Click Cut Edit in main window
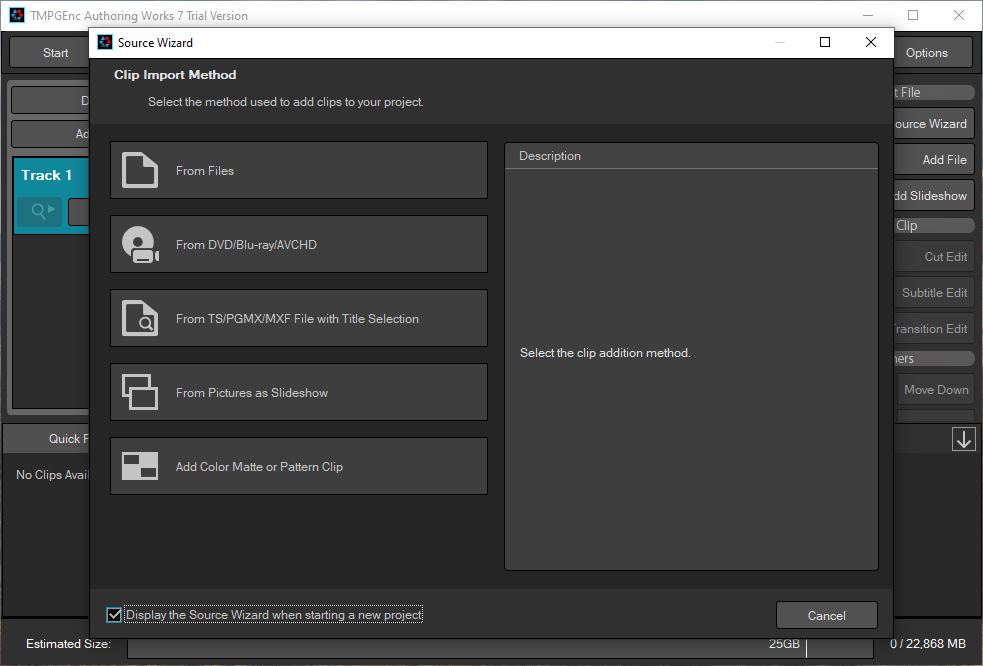This screenshot has width=983, height=666. point(933,256)
